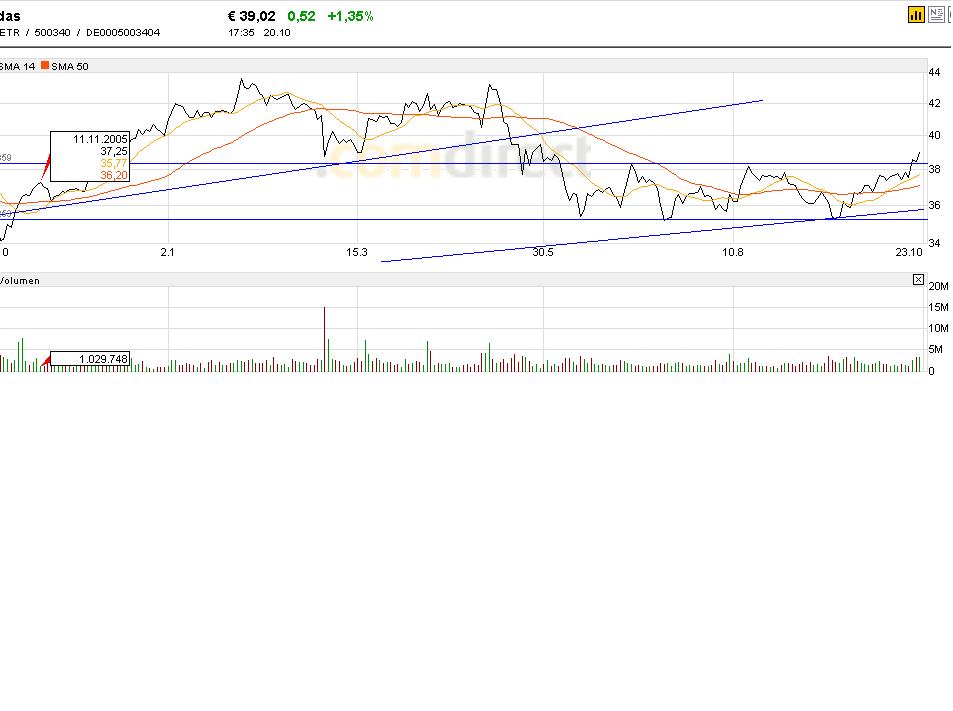
Task: Click the red marker beside the volume tooltip
Action: click(45, 361)
